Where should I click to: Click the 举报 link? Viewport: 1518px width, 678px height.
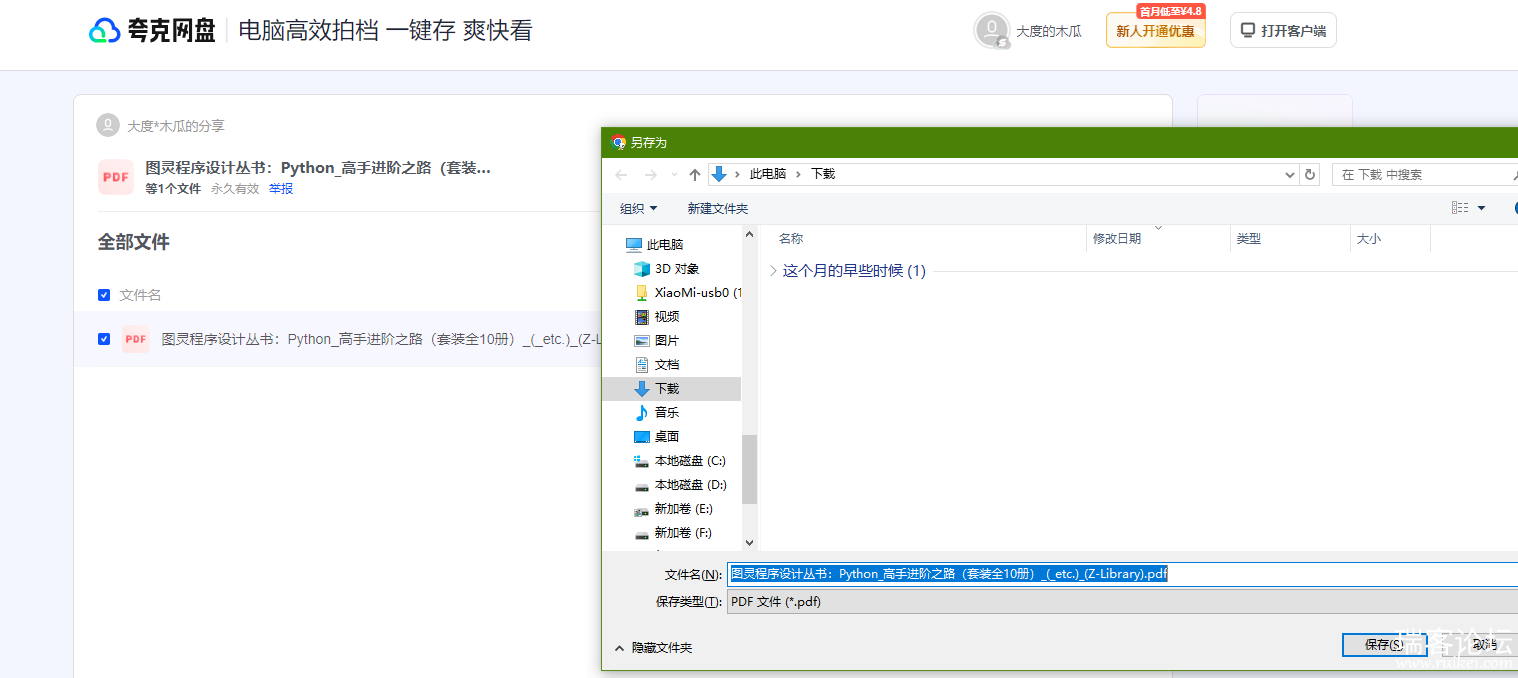(x=281, y=188)
